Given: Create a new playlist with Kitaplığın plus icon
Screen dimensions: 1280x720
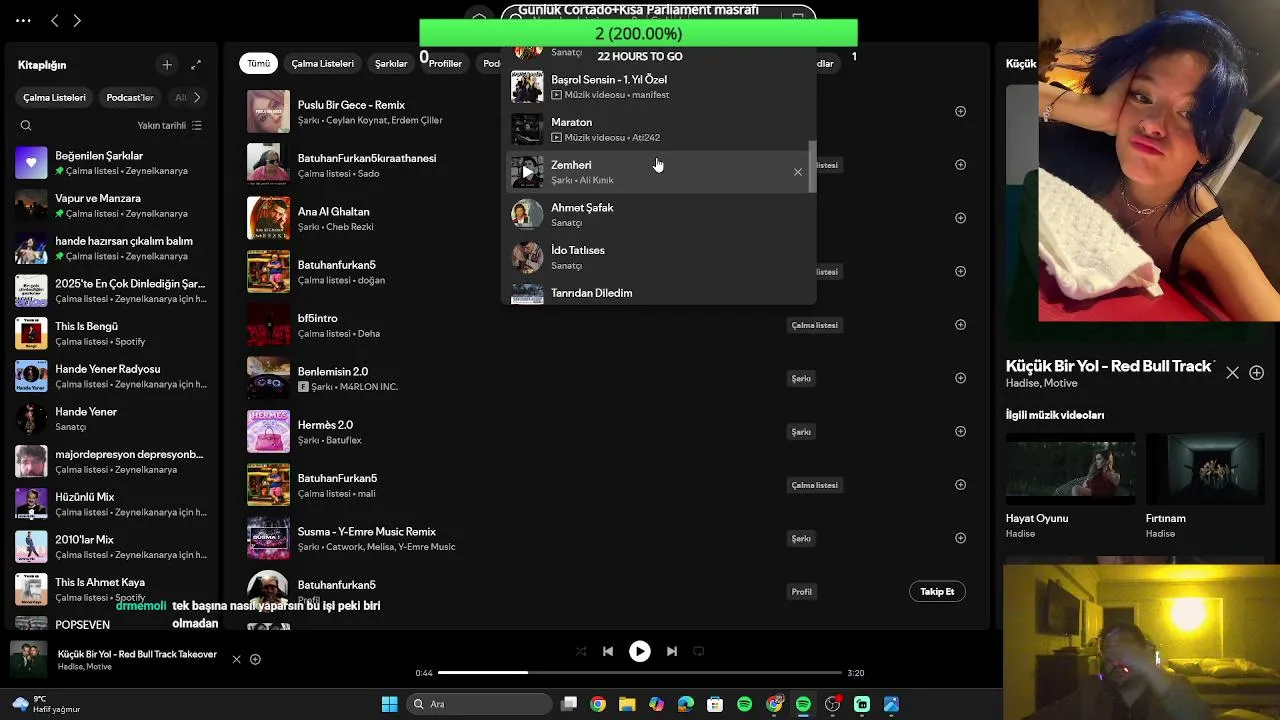Looking at the screenshot, I should (167, 65).
